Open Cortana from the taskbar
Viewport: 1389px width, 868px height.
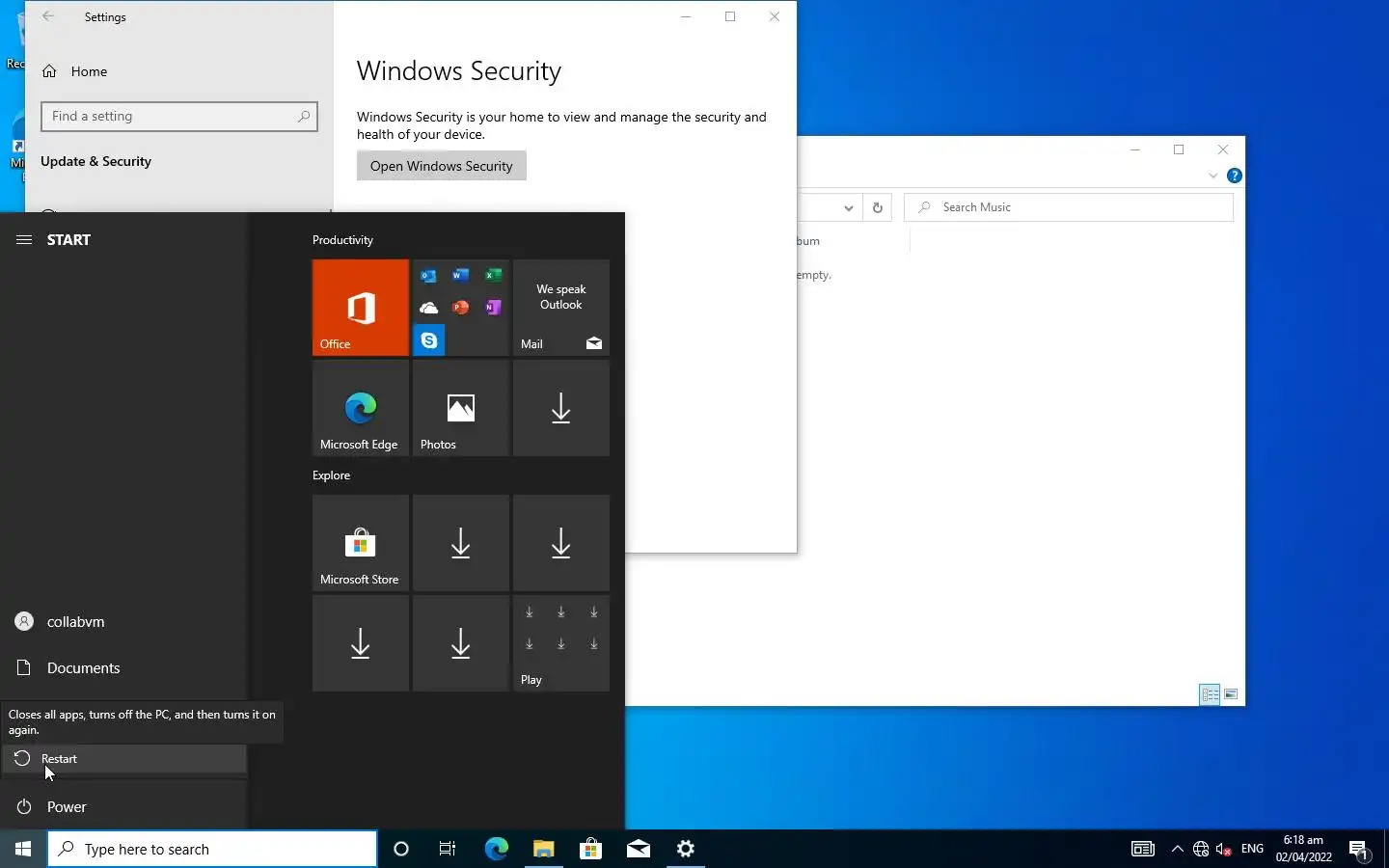tap(401, 849)
